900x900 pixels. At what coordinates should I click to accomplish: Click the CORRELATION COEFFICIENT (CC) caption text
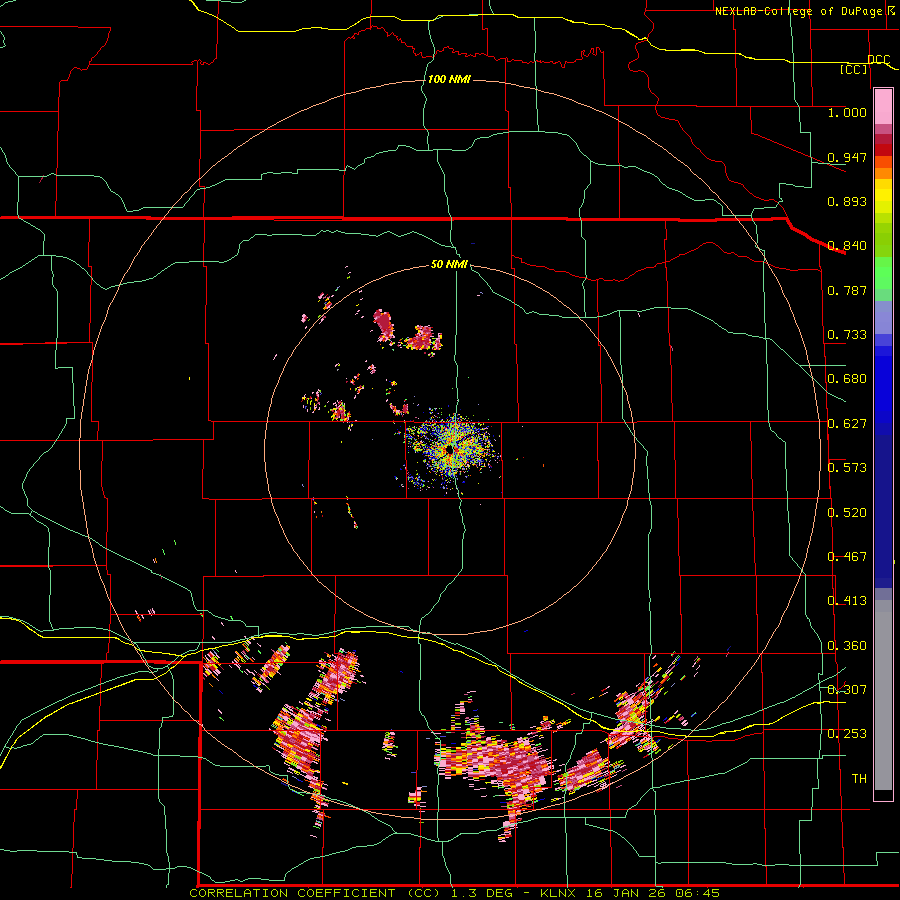[x=315, y=893]
